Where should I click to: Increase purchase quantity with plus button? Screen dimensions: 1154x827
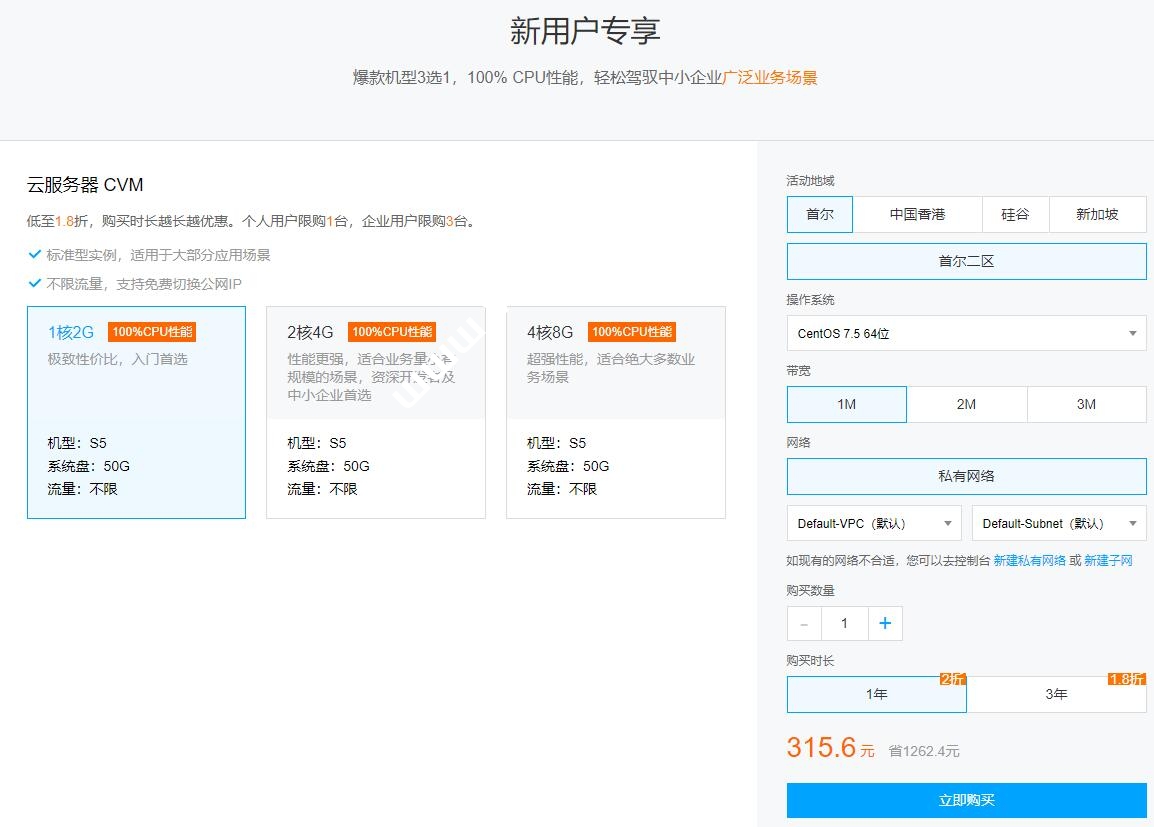pos(885,623)
